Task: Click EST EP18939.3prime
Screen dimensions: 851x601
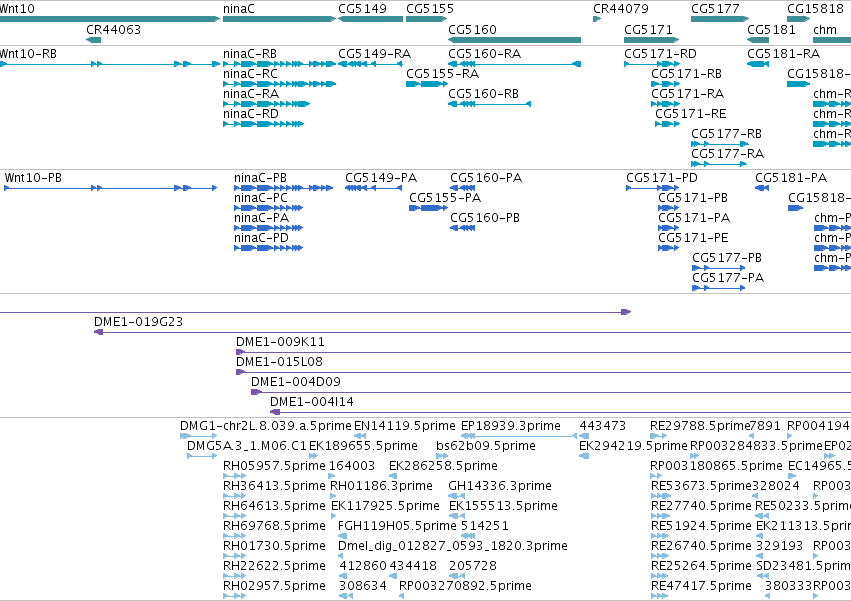Action: (x=511, y=427)
